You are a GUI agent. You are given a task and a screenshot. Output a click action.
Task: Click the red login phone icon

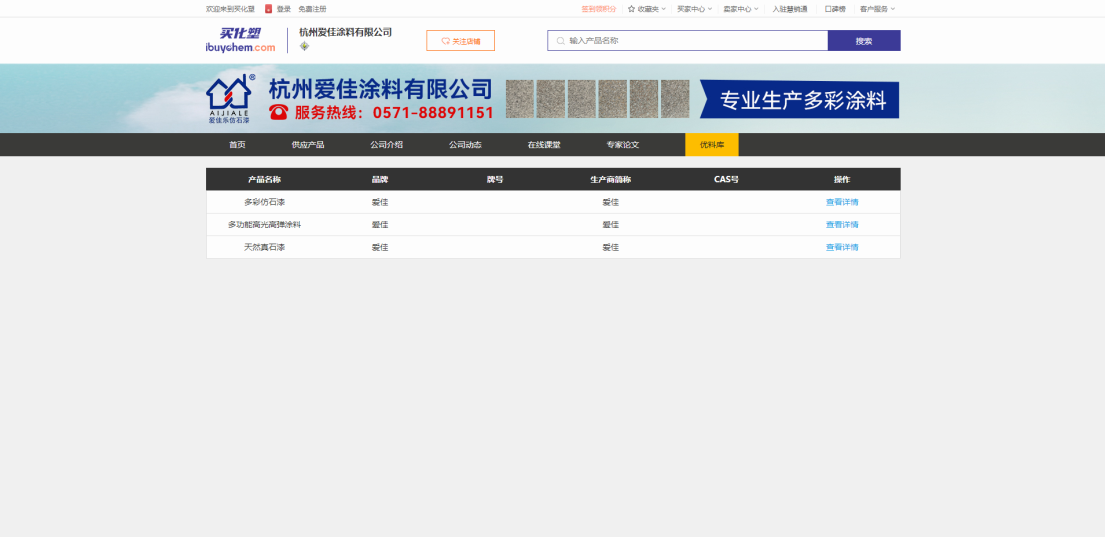(268, 9)
